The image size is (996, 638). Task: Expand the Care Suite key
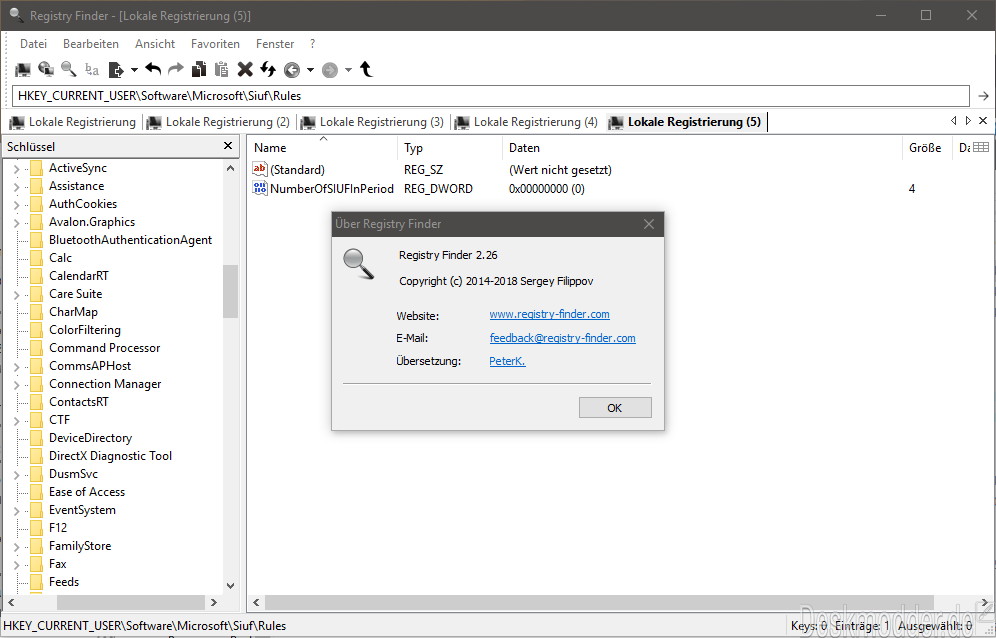tap(17, 295)
